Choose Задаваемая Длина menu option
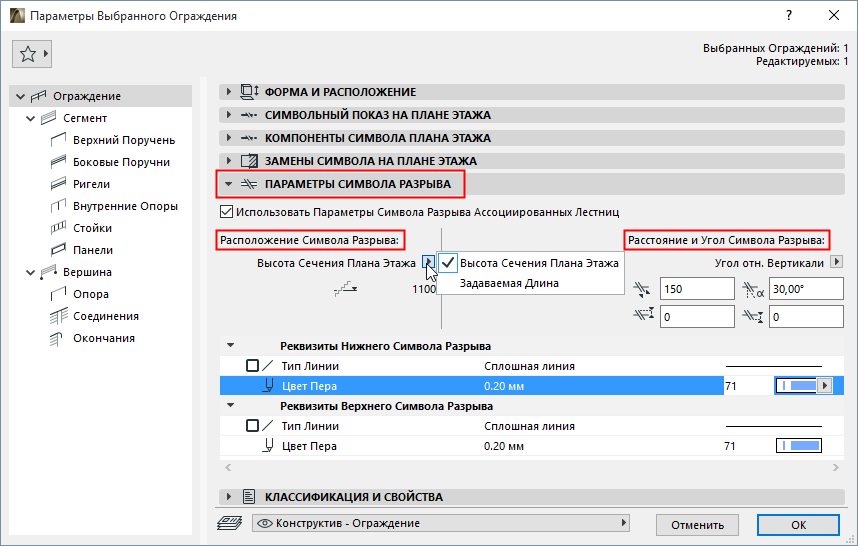Screen dimensions: 858x546 [x=509, y=283]
